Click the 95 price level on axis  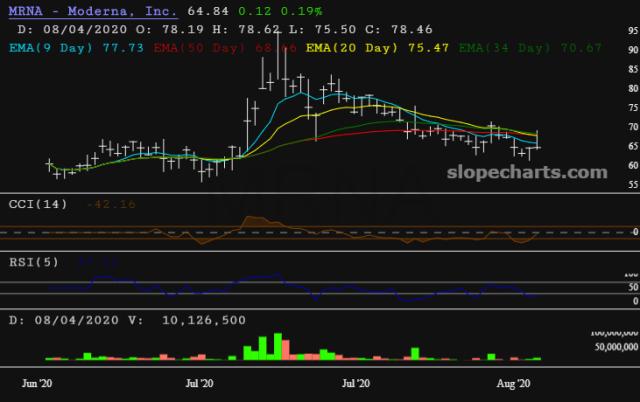(629, 31)
